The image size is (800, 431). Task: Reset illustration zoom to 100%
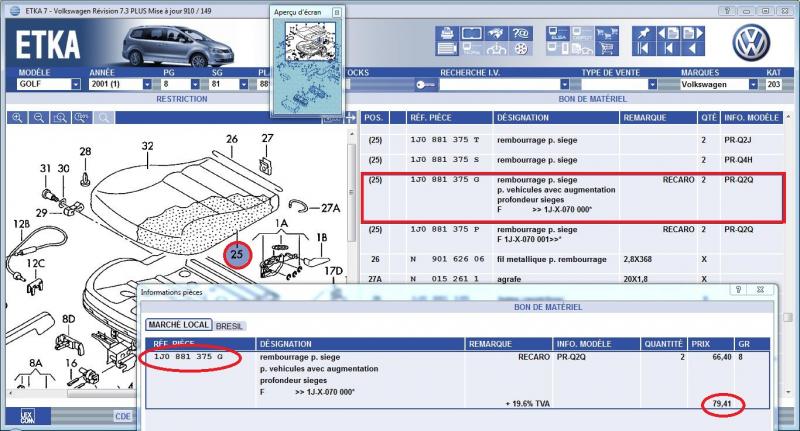[82, 118]
